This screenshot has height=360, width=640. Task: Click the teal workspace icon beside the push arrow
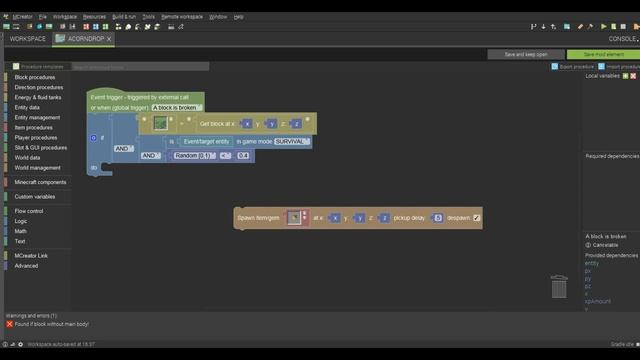click(x=567, y=27)
